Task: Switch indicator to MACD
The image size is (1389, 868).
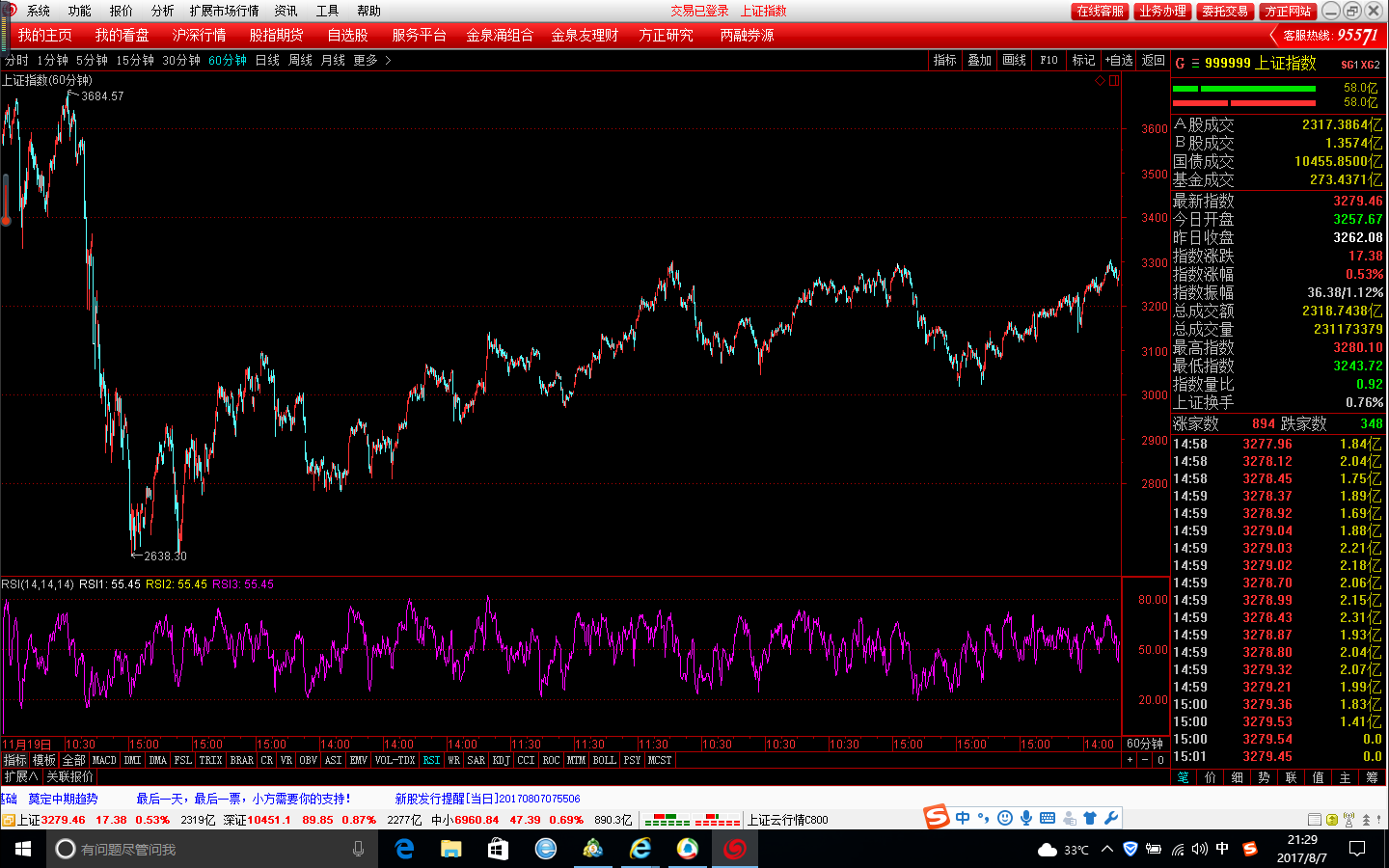Action: coord(104,761)
